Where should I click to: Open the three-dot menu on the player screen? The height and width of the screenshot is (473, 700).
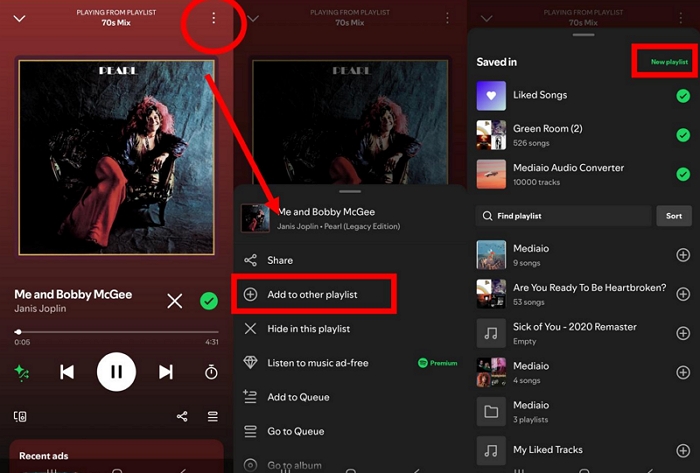coord(213,18)
